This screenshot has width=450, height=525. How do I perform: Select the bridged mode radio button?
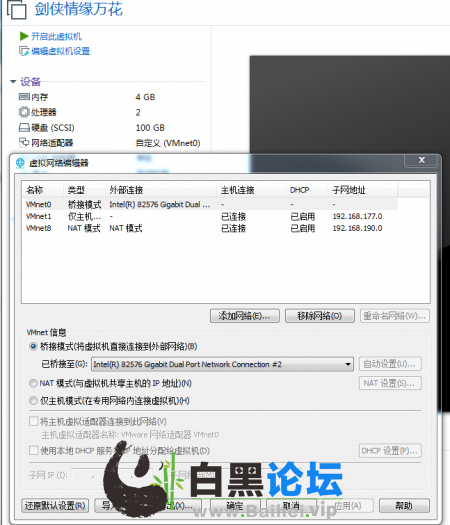coord(33,346)
